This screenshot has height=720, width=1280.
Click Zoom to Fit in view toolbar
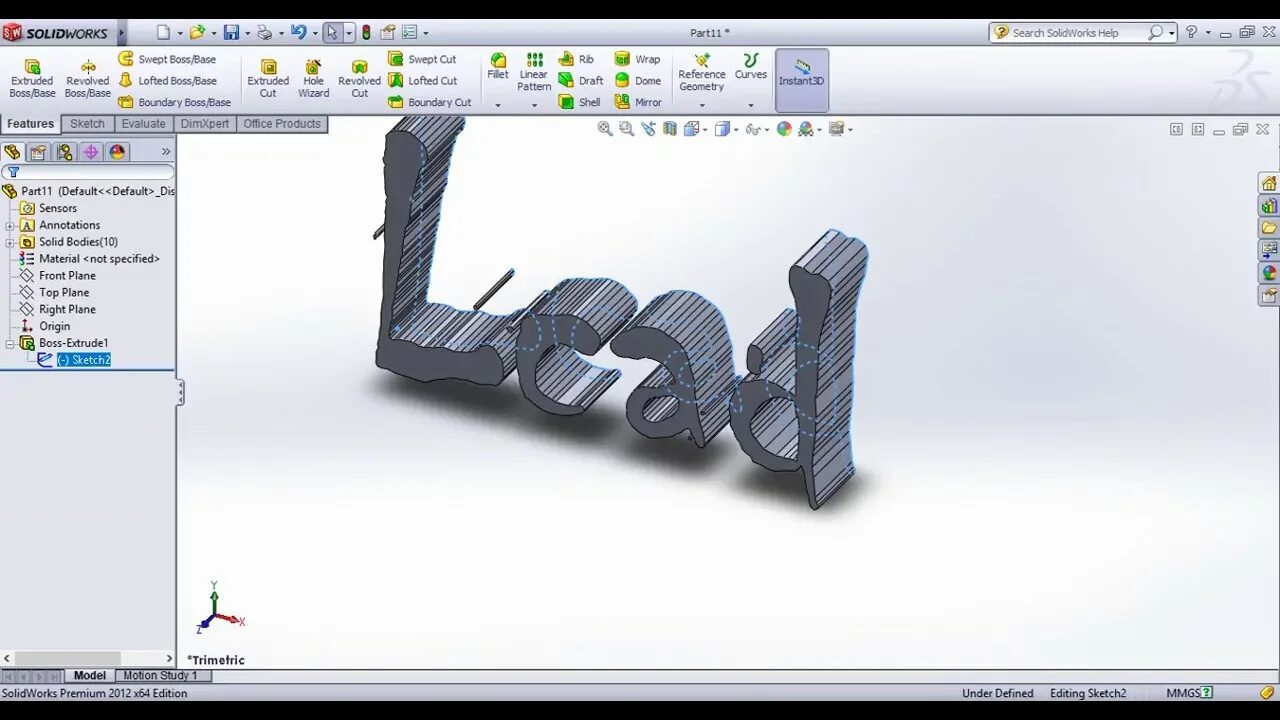605,129
